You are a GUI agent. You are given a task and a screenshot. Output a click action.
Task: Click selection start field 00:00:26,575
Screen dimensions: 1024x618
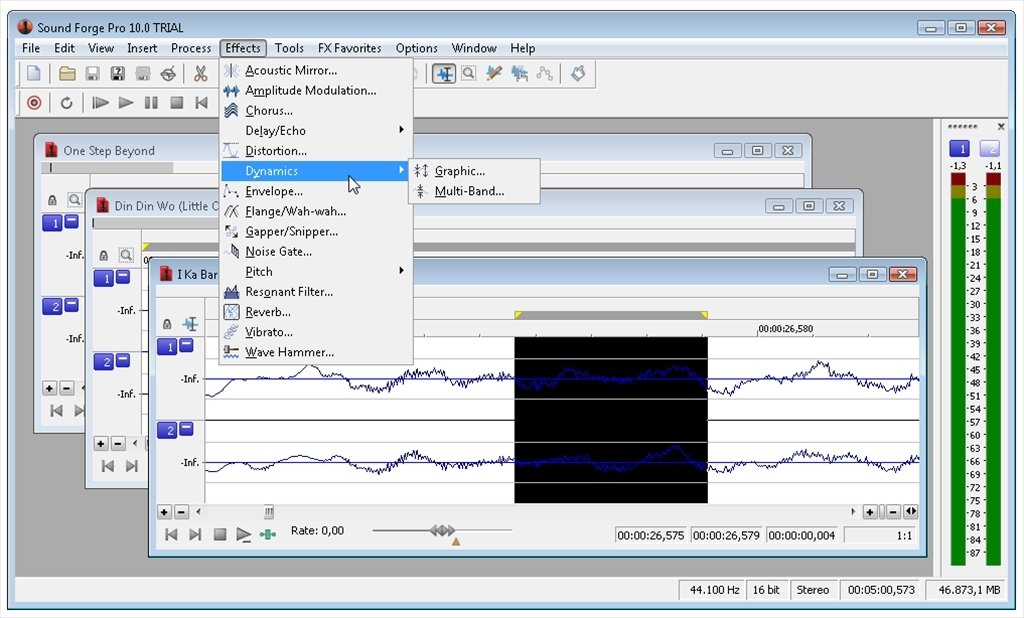coord(650,536)
